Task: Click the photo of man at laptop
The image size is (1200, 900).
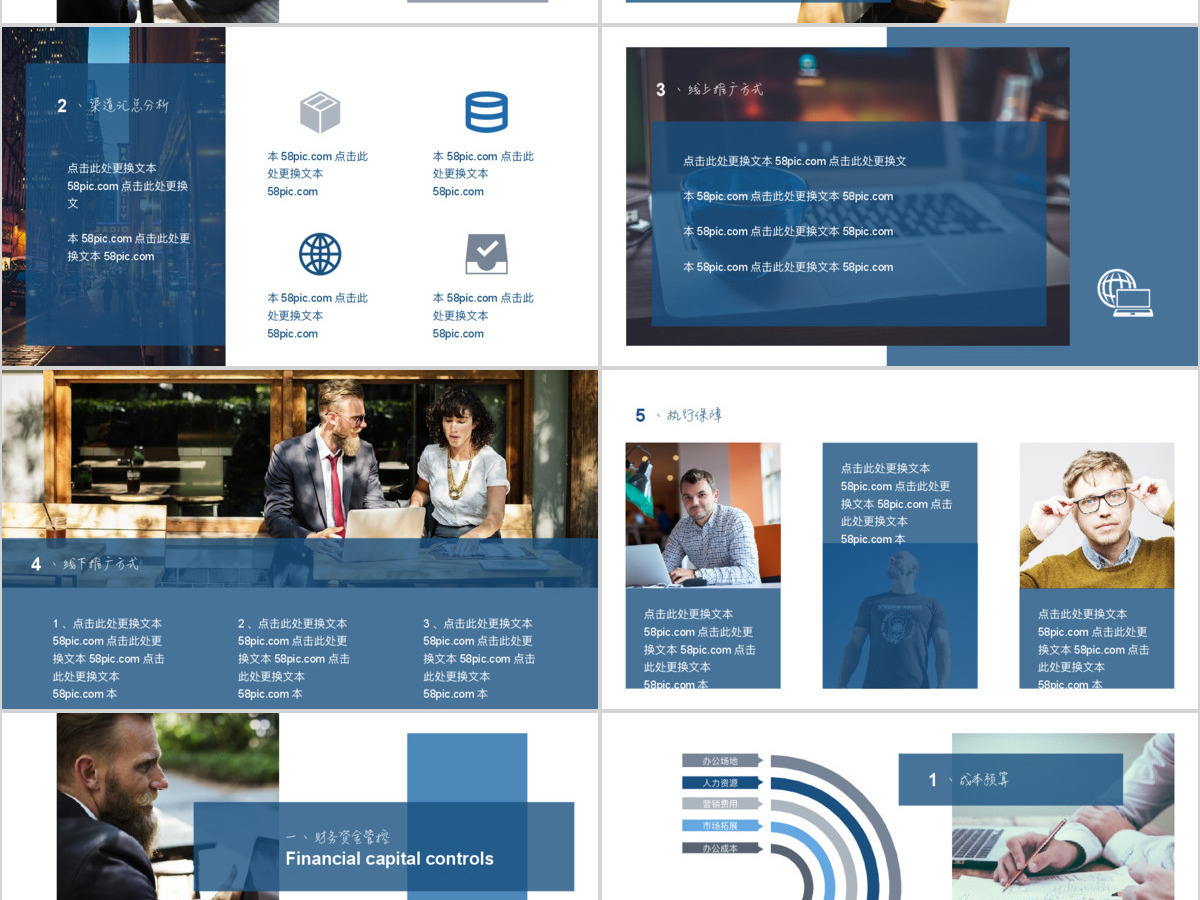Action: point(703,515)
